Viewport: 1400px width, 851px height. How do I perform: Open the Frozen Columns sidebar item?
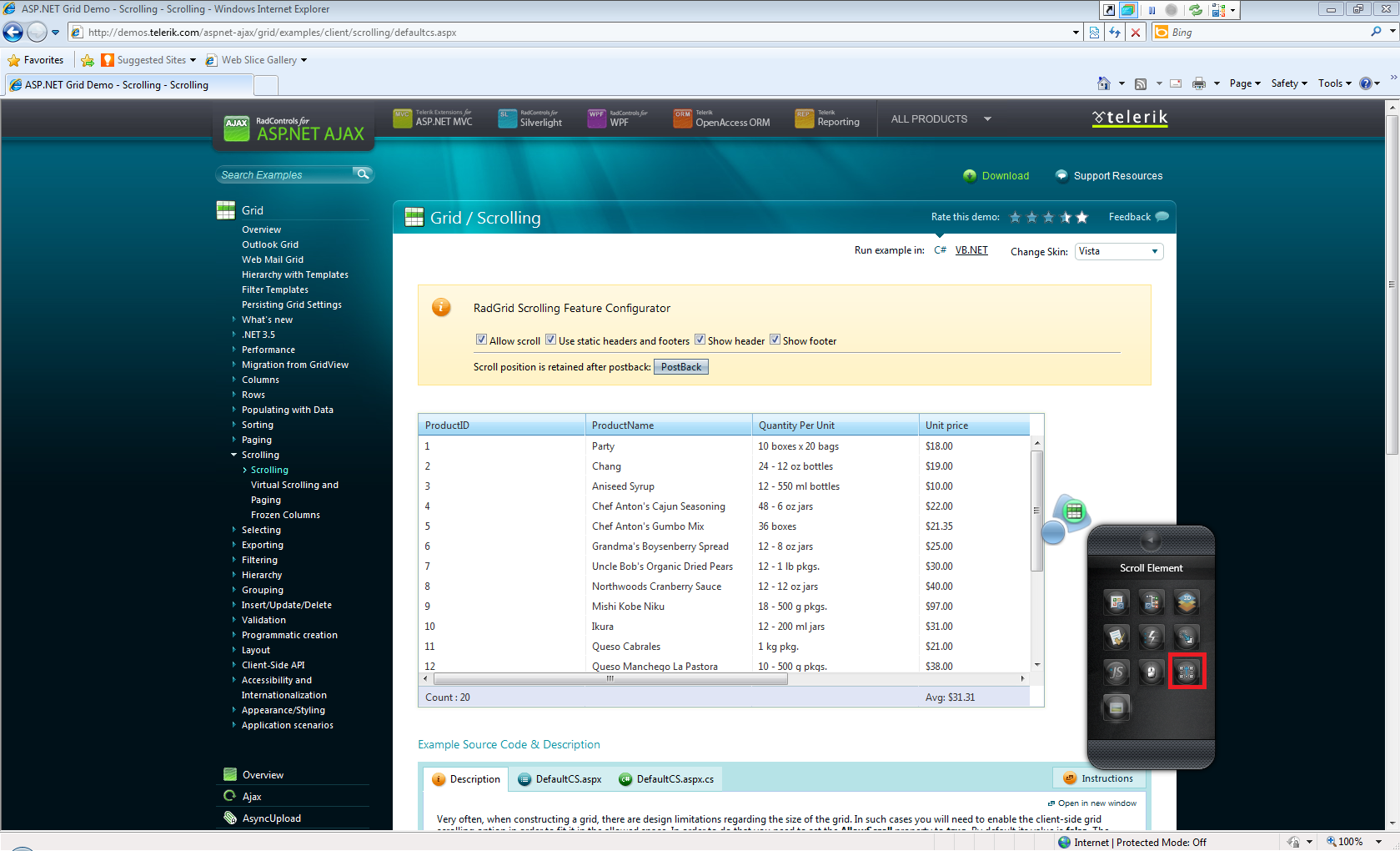click(x=285, y=515)
